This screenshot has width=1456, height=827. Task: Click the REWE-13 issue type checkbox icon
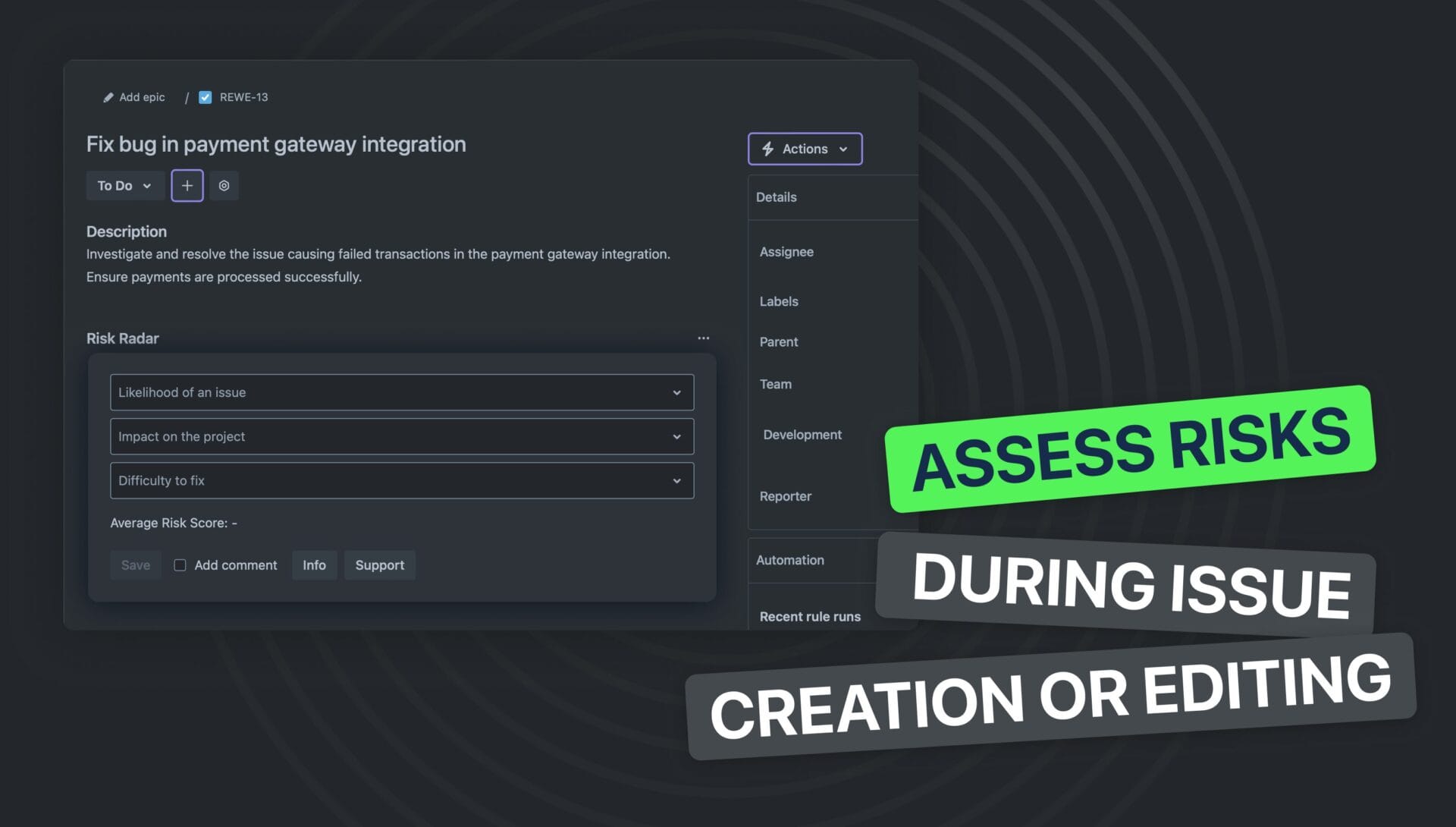tap(205, 97)
